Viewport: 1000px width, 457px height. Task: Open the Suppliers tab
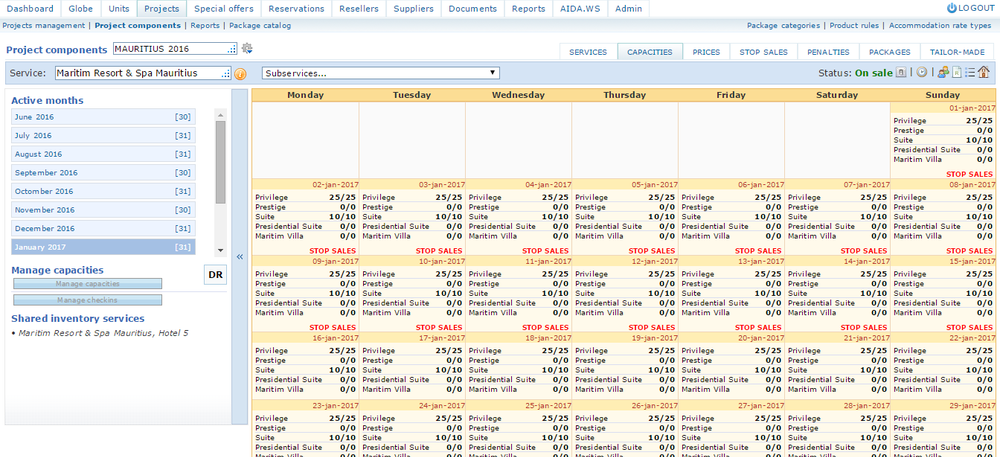pyautogui.click(x=414, y=9)
